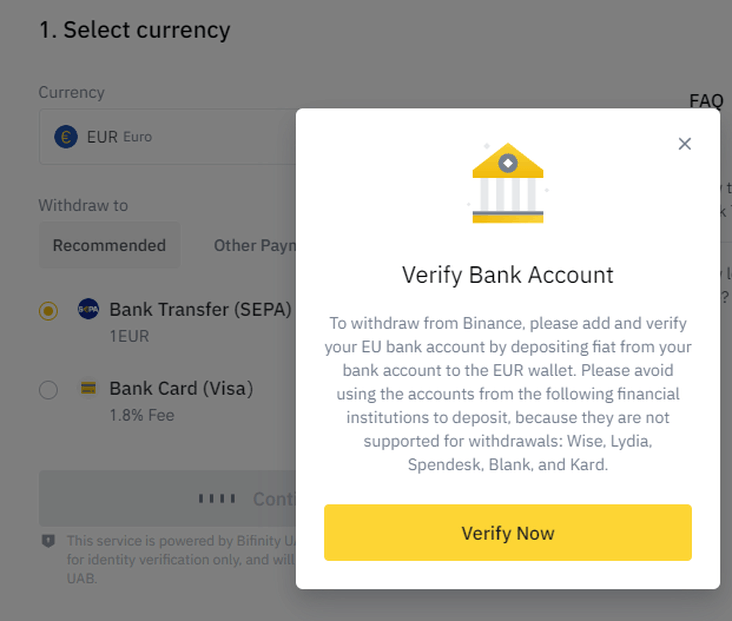Click the Euro currency coin icon
The width and height of the screenshot is (732, 621).
pos(66,137)
